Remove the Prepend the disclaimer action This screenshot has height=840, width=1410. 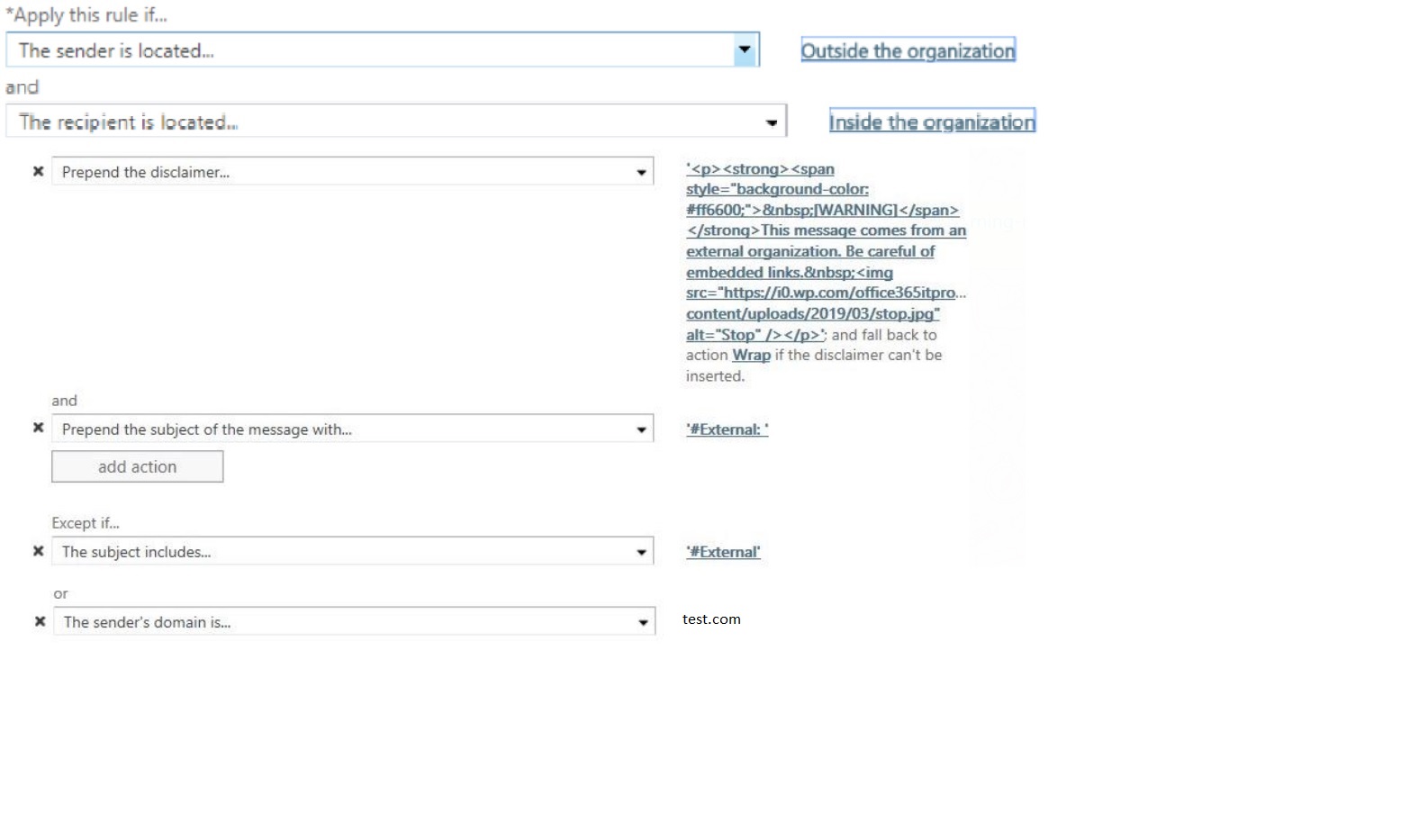pos(38,171)
